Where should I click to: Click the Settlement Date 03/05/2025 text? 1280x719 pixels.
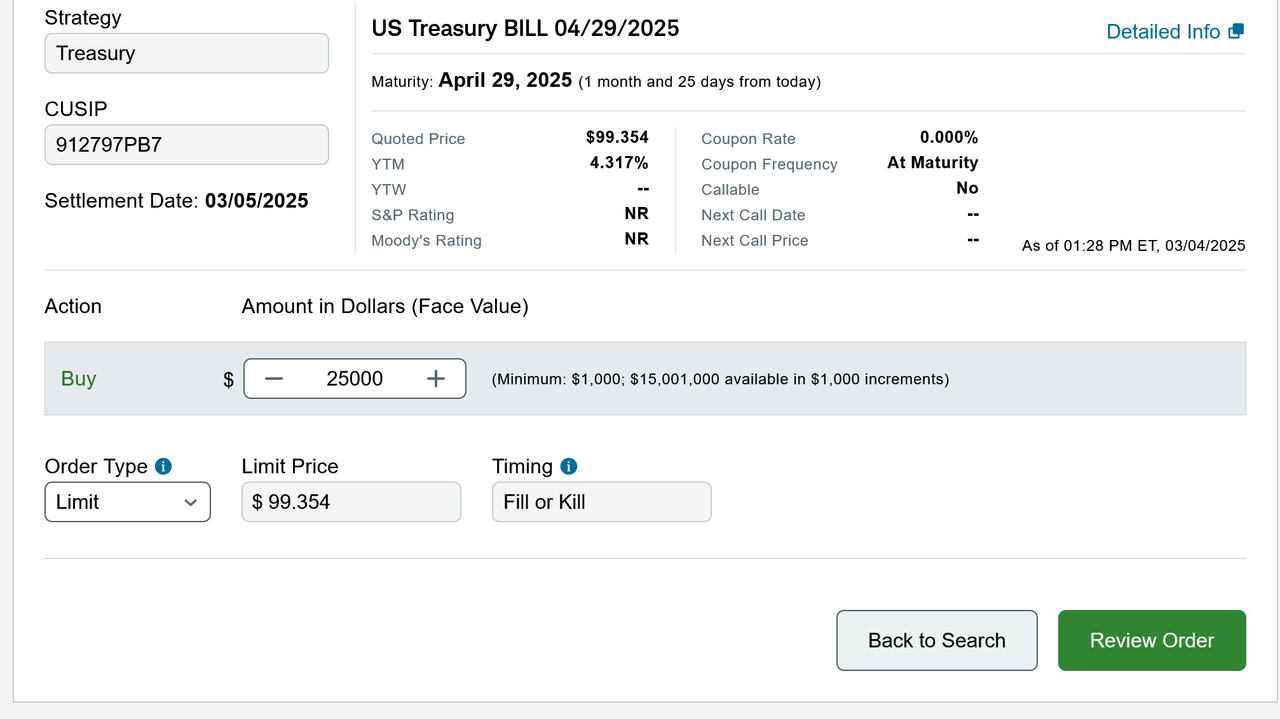click(x=176, y=201)
